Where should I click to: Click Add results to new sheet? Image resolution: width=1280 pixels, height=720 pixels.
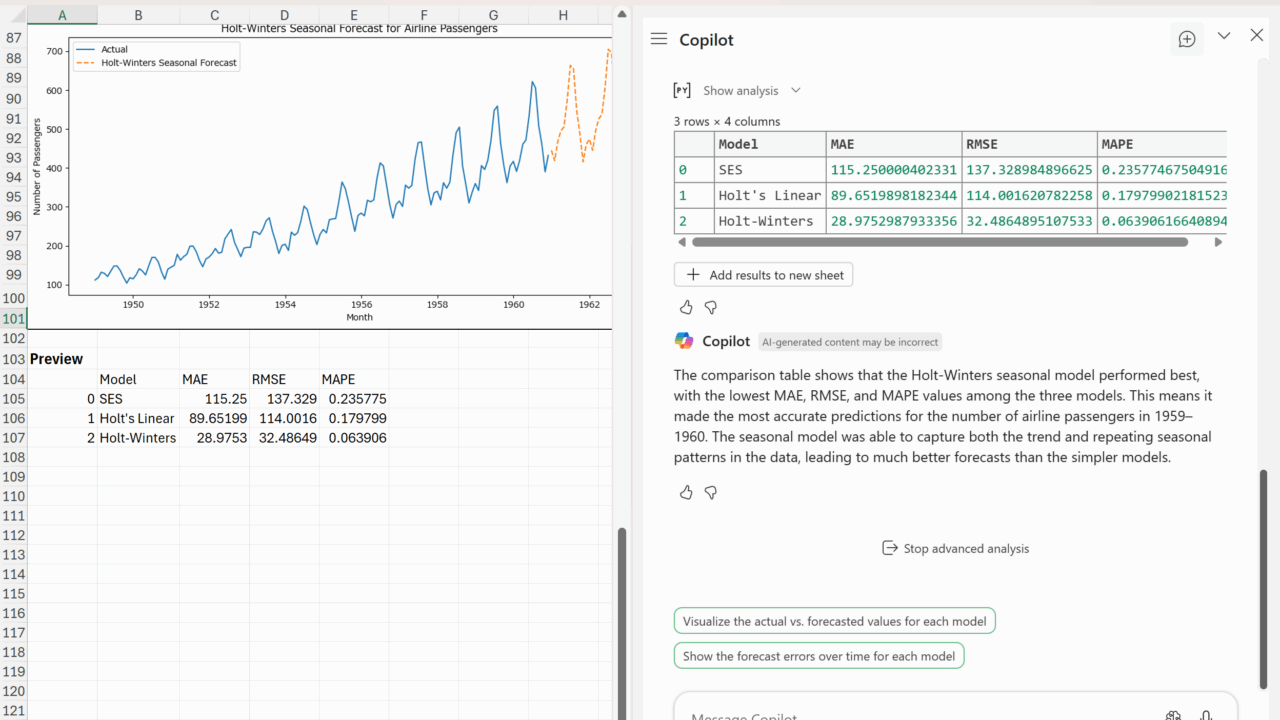[764, 275]
